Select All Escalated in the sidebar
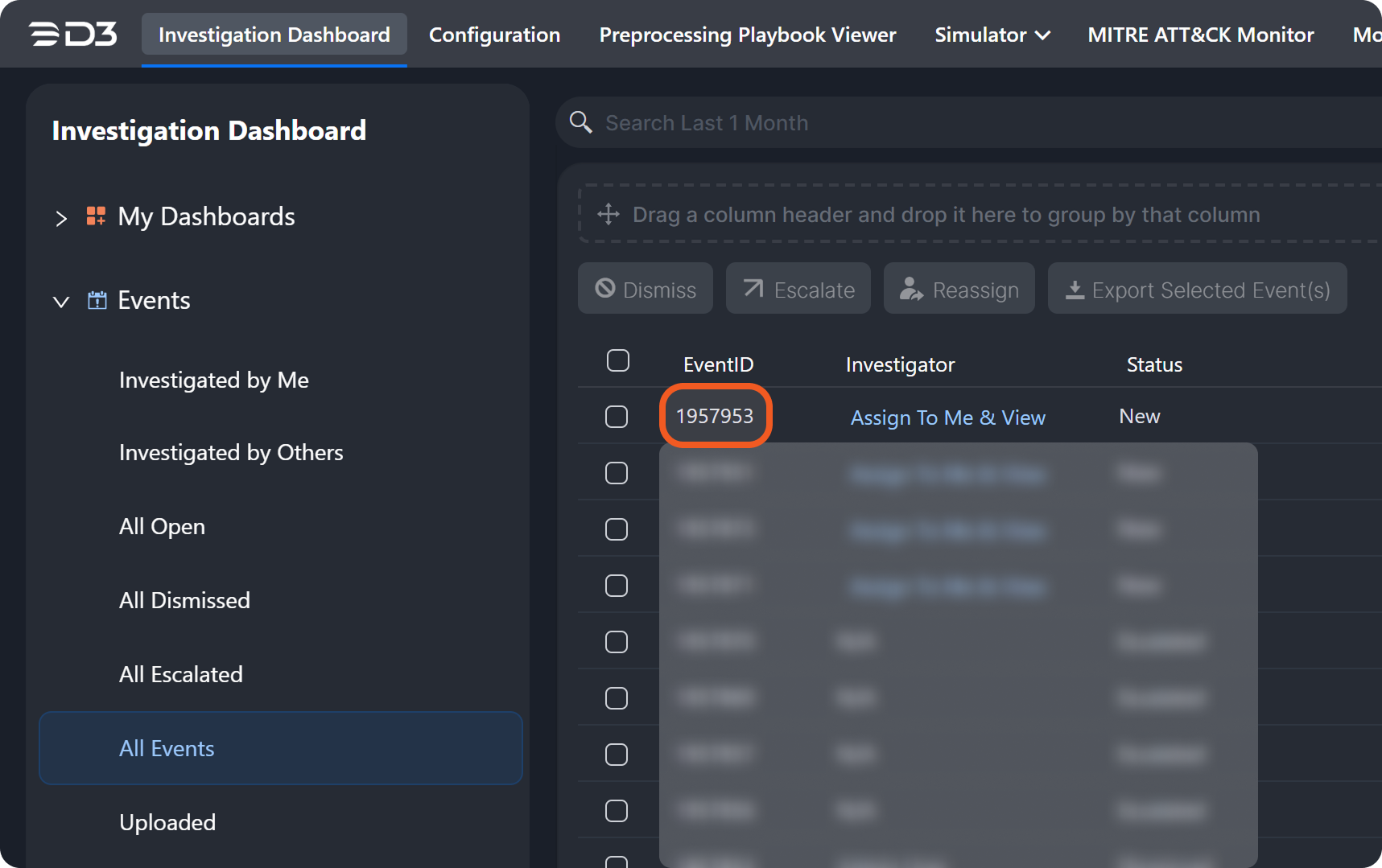Viewport: 1382px width, 868px height. tap(181, 674)
